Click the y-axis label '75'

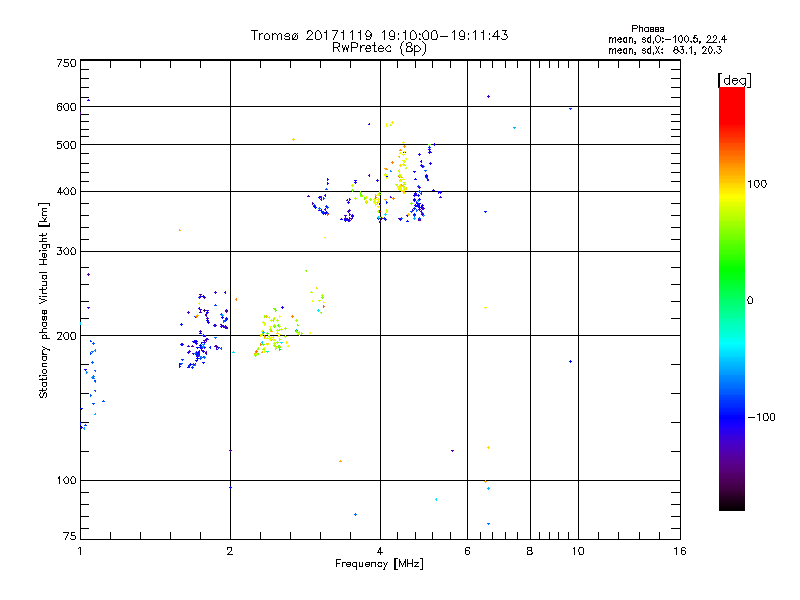[70, 536]
